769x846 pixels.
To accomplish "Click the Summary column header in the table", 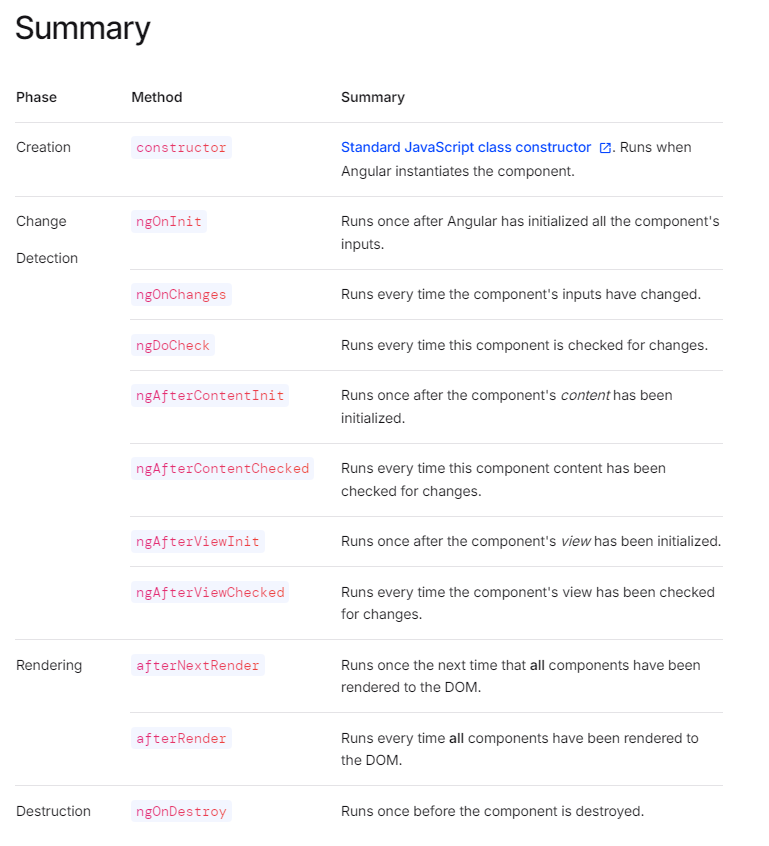I will [373, 97].
